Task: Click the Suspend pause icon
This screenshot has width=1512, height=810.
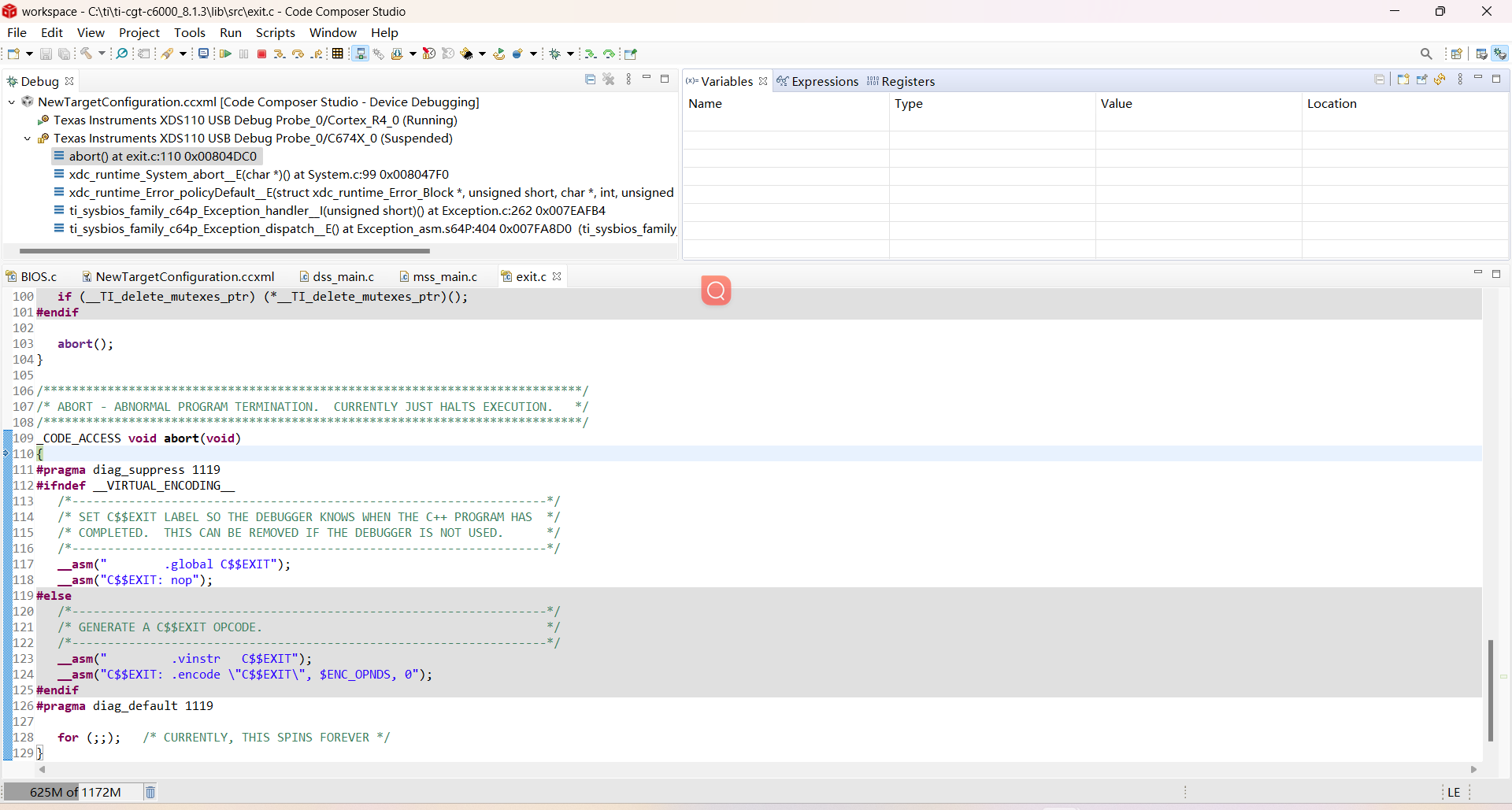Action: point(244,54)
